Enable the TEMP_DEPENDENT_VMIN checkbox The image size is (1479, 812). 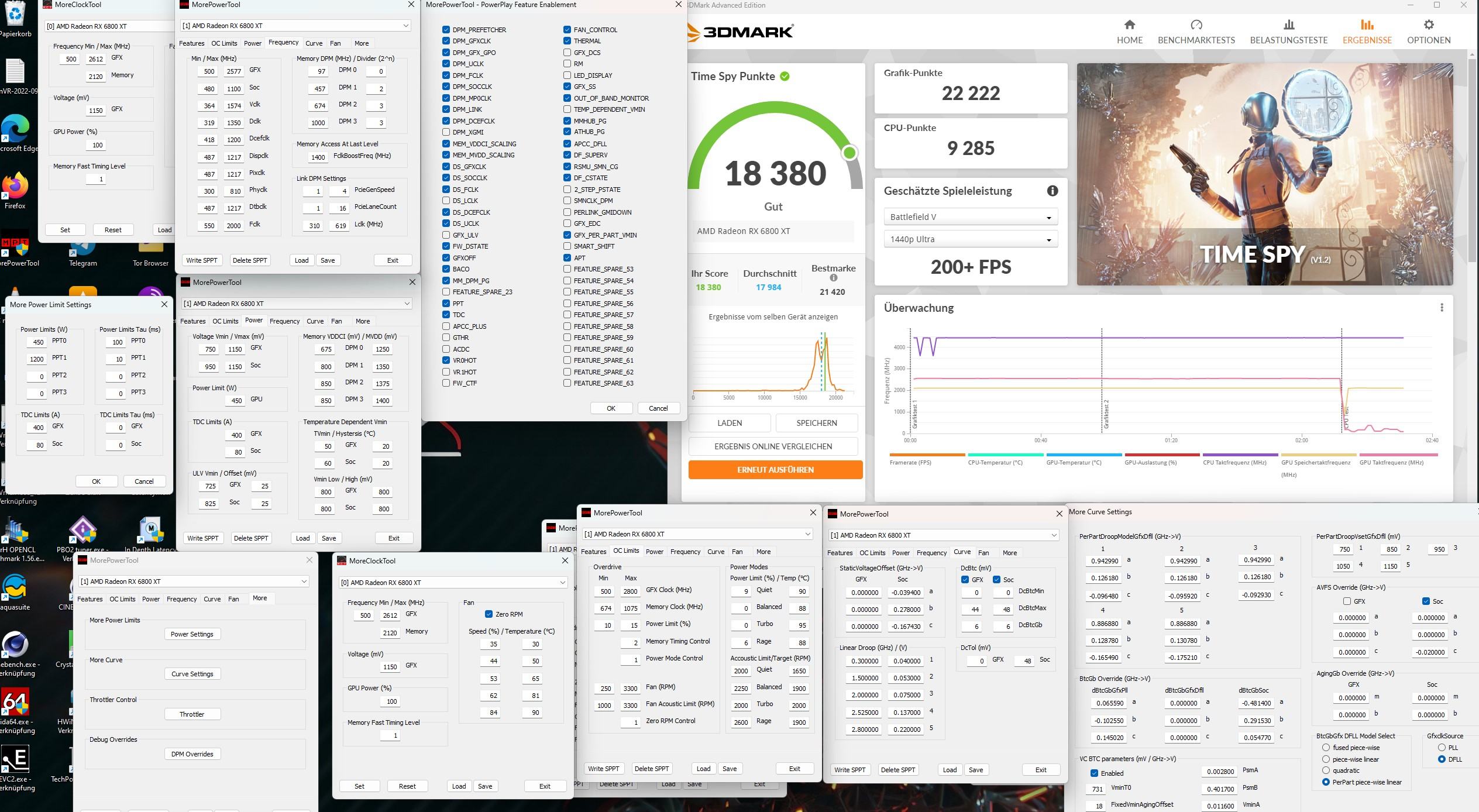point(567,109)
